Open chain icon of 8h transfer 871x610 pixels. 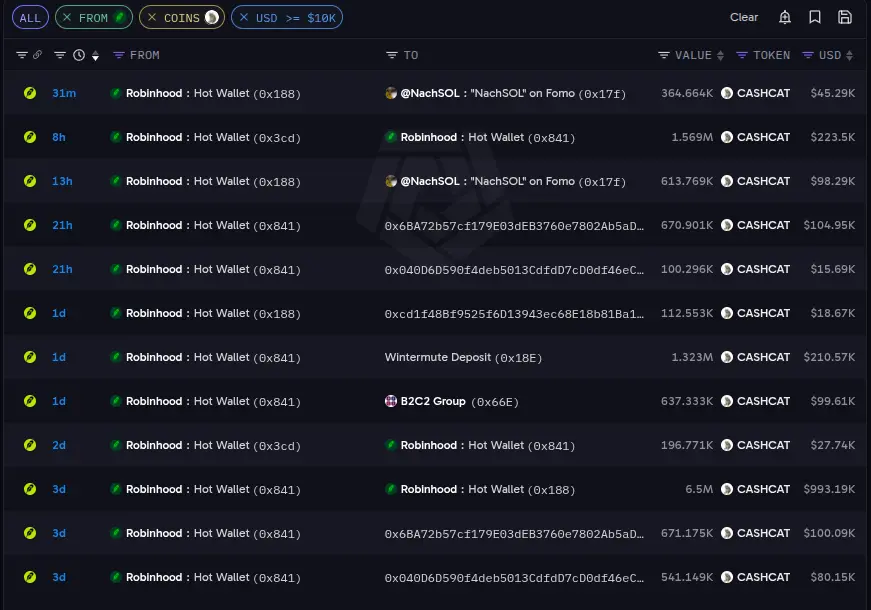(30, 137)
